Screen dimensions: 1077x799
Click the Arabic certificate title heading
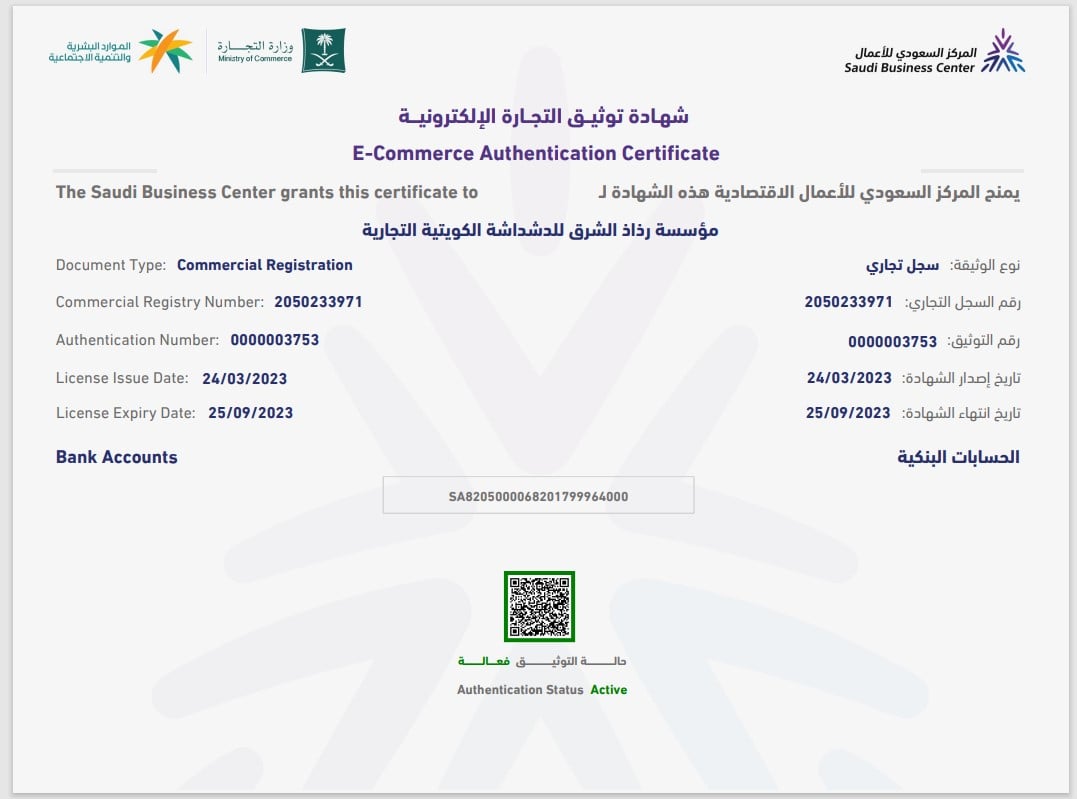tap(544, 116)
